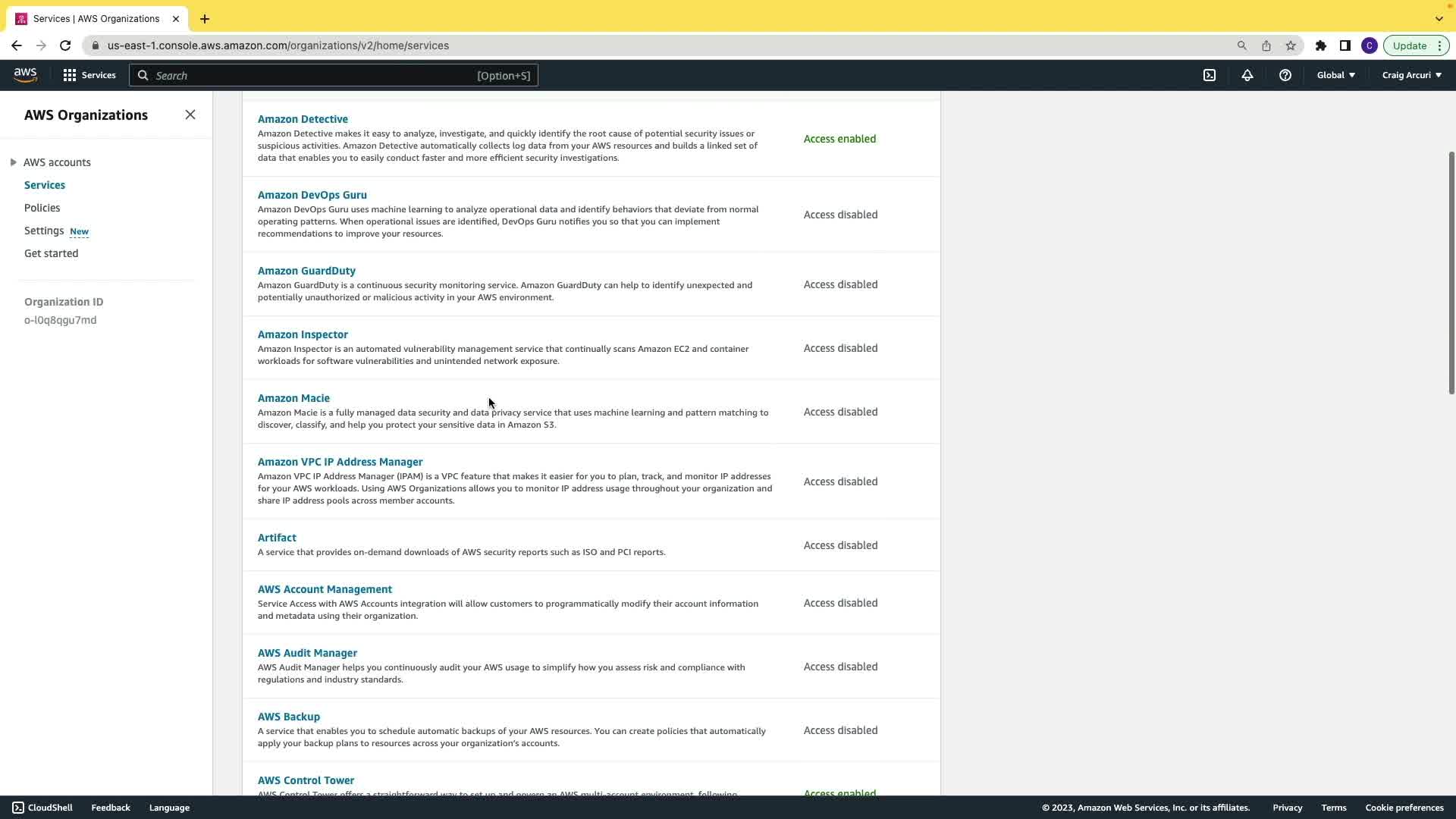
Task: Click the page vertical scrollbar
Action: [1451, 273]
